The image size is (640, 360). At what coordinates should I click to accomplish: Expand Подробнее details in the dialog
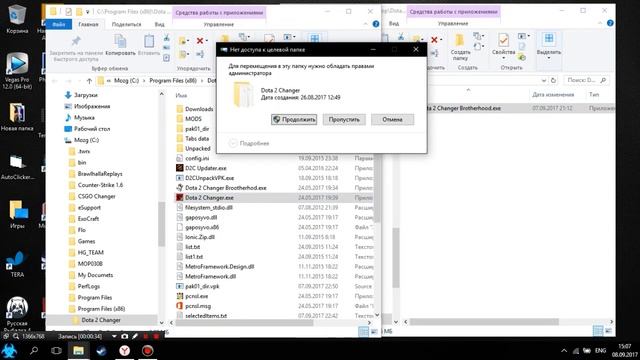(249, 143)
